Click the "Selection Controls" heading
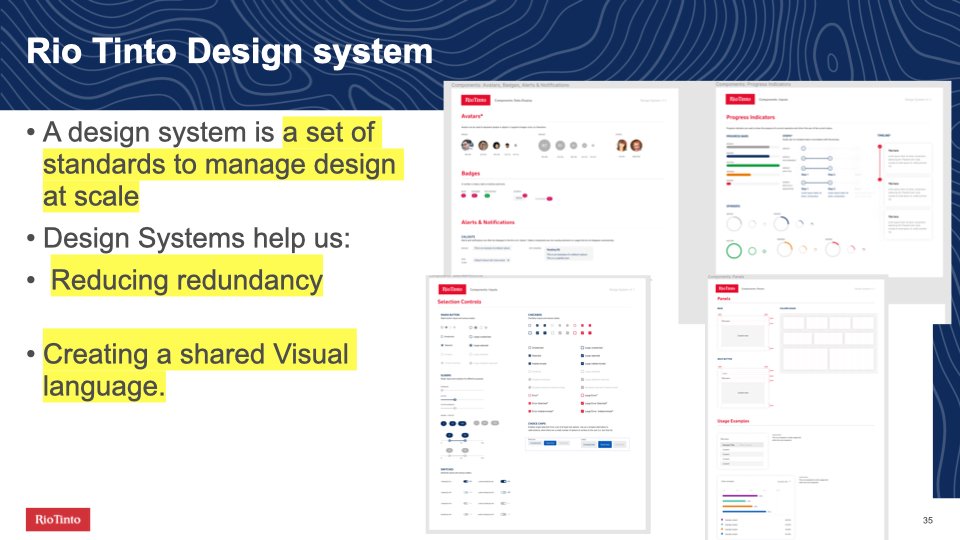 (x=459, y=302)
